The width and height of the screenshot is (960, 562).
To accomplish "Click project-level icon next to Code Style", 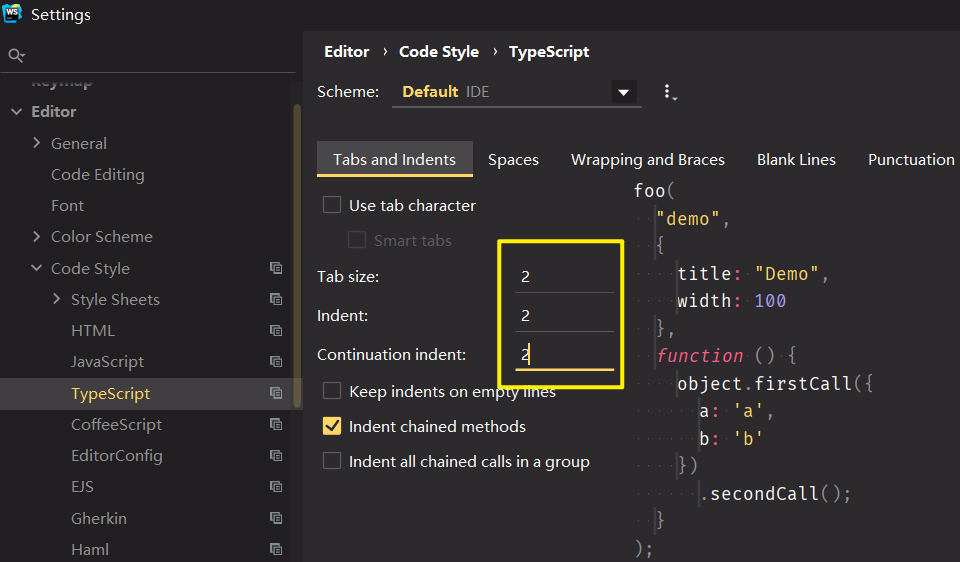I will 276,268.
